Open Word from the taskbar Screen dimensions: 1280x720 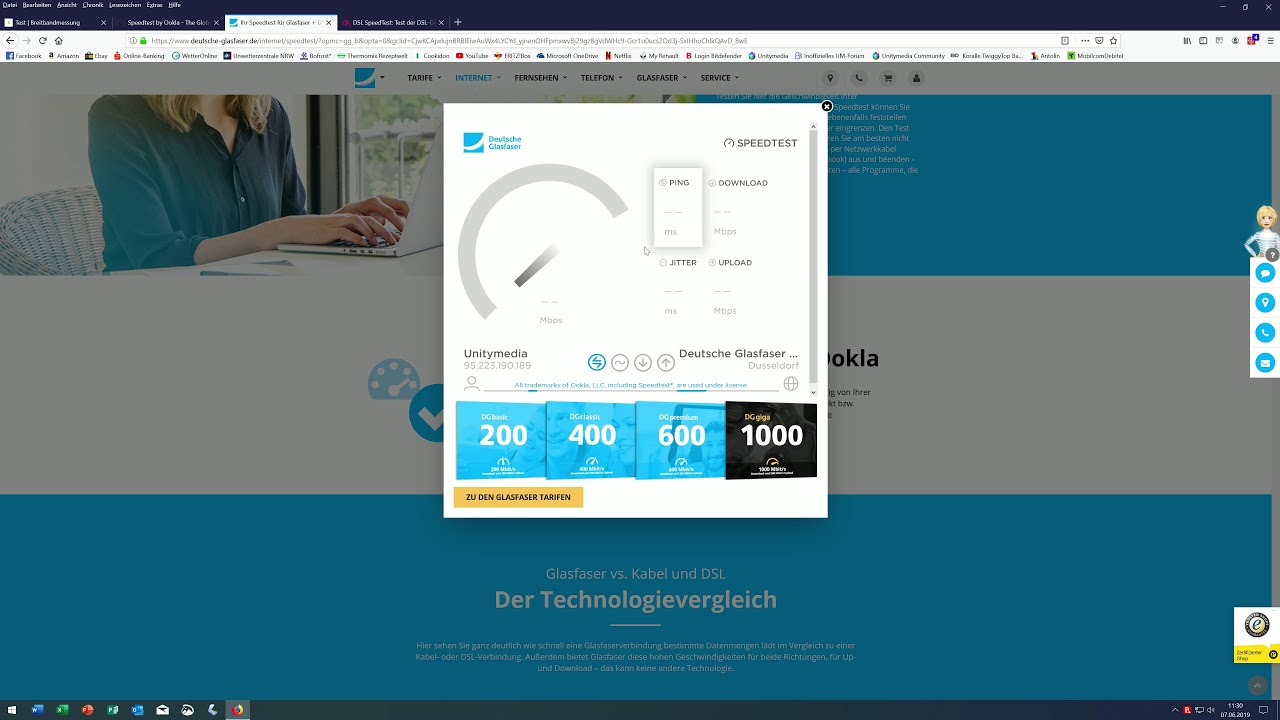38,710
